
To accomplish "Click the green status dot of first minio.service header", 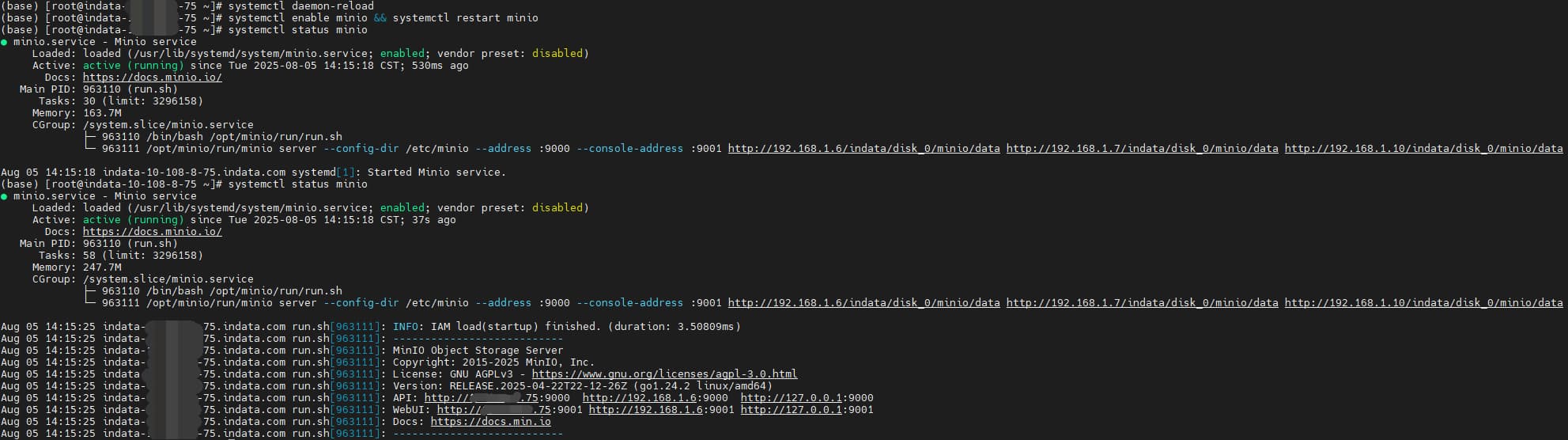I will [4, 42].
